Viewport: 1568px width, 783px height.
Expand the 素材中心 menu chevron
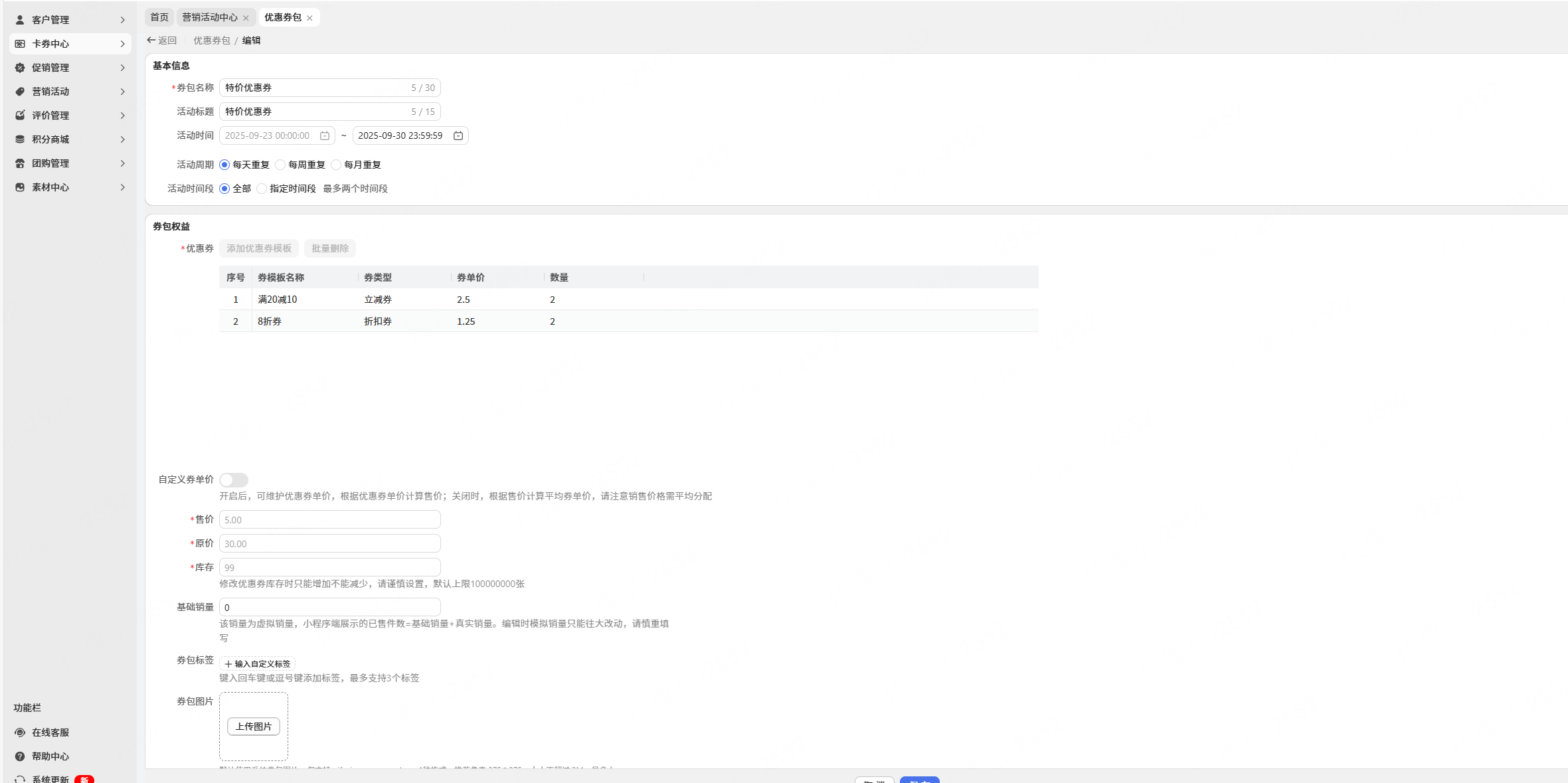(x=123, y=187)
